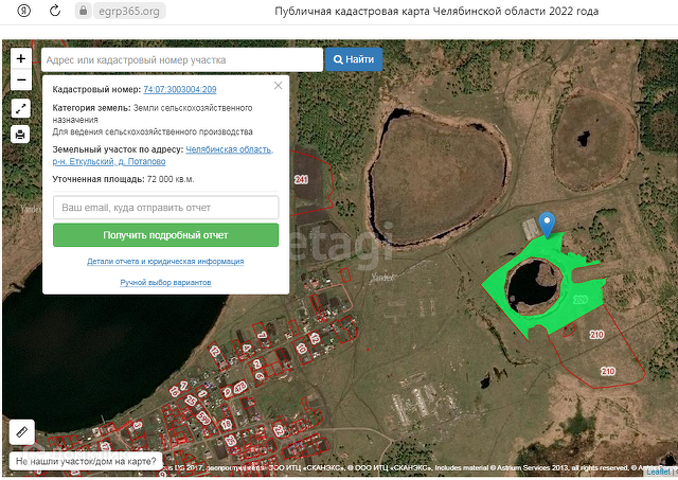Zoom in on the cadastral map

[21, 59]
